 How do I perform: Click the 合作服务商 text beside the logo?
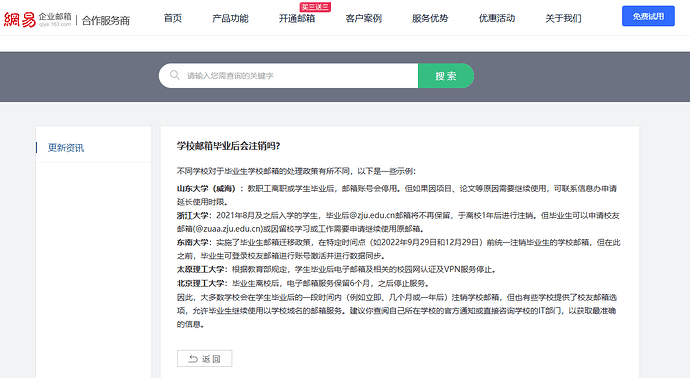pyautogui.click(x=106, y=21)
